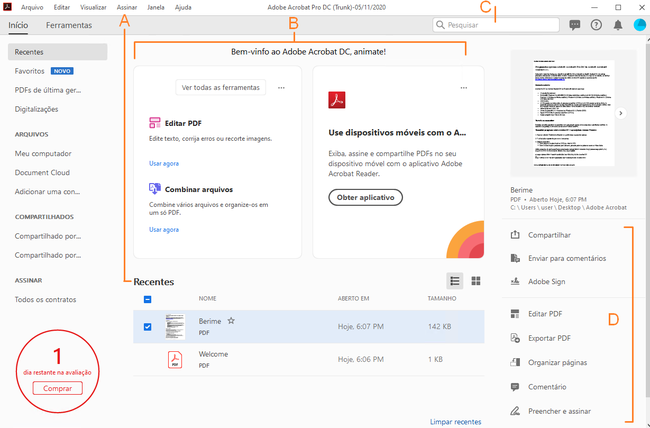Click the Enviar para comentários icon
Screen dimensions: 650x428
click(x=515, y=258)
